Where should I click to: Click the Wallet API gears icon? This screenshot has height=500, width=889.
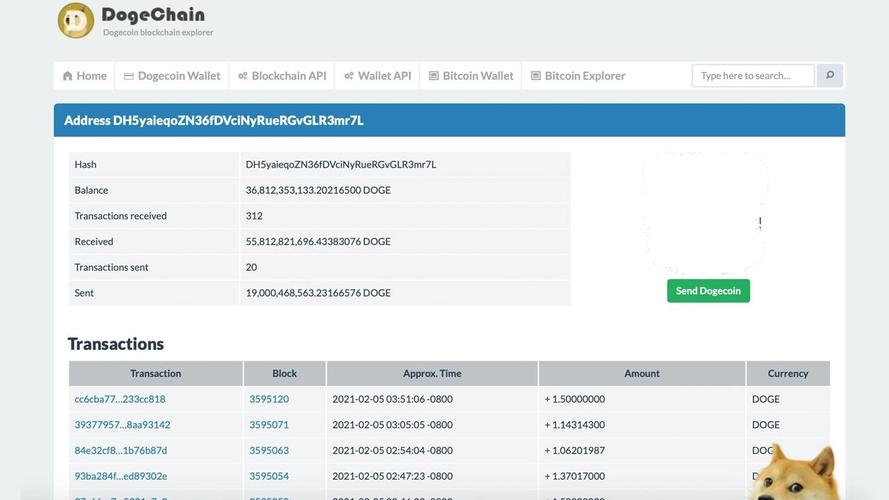(349, 76)
